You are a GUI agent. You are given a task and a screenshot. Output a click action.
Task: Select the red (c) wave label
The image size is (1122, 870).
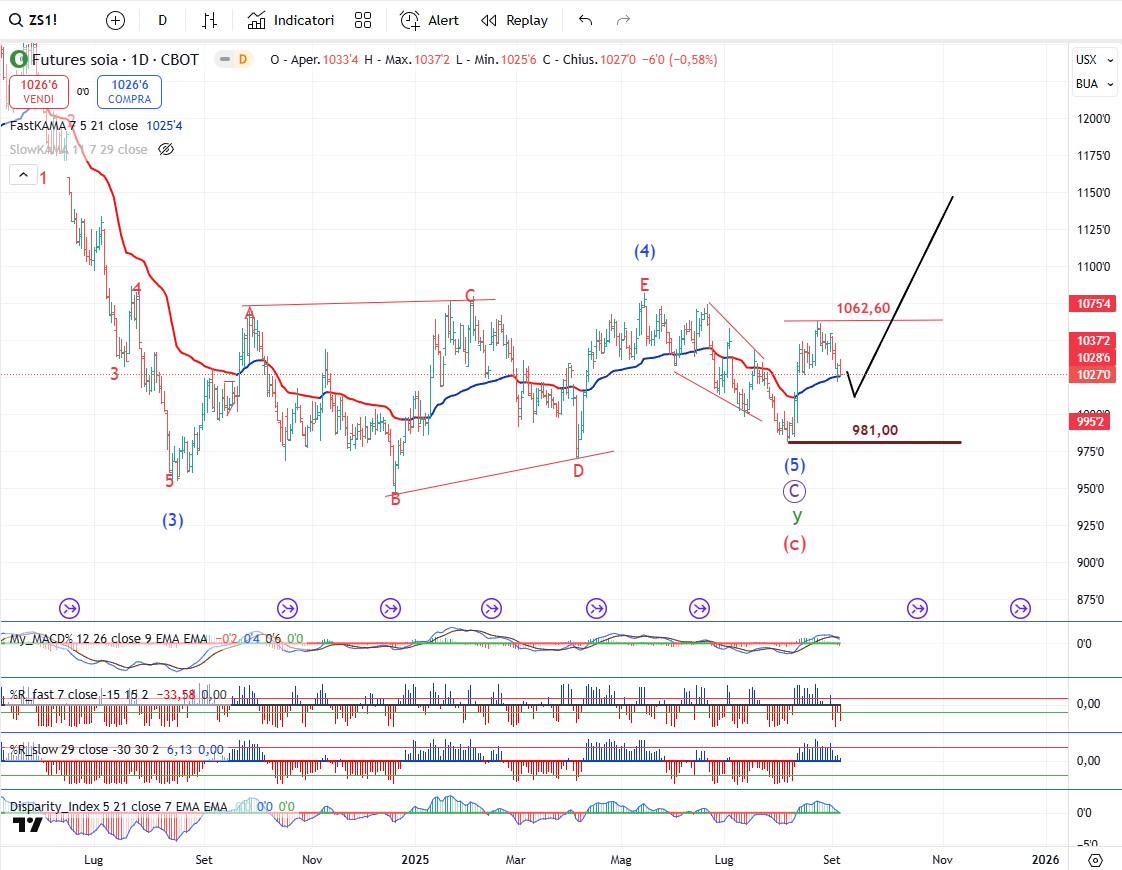point(794,544)
